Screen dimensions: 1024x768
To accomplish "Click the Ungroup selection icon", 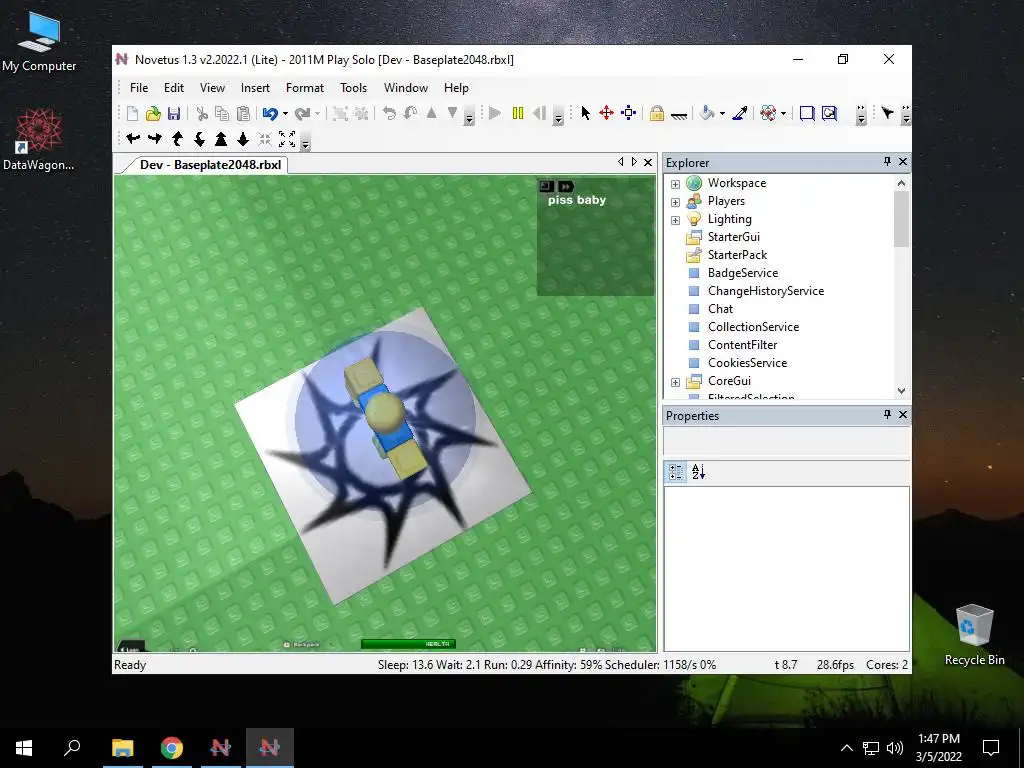I will (361, 114).
